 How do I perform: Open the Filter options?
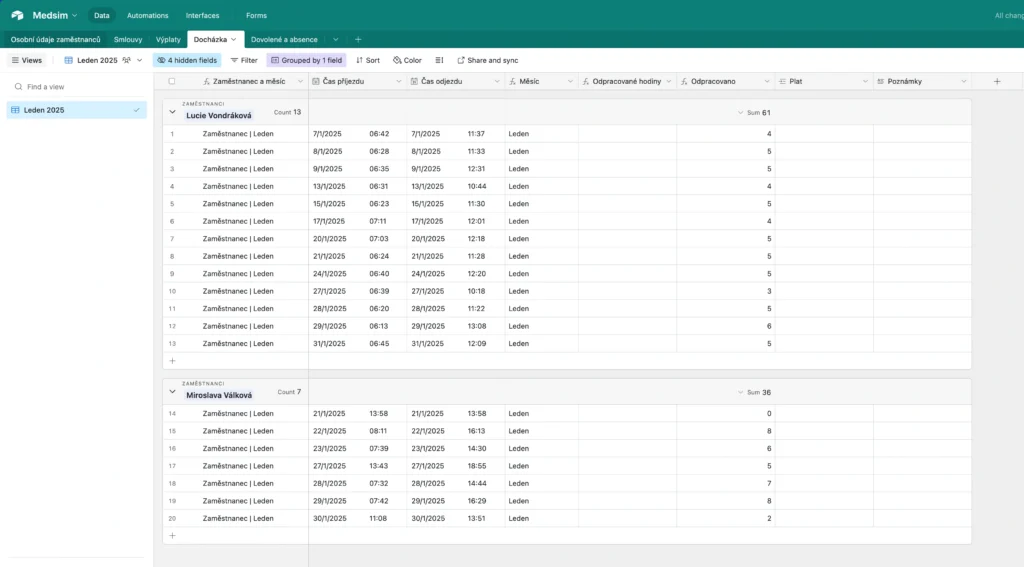tap(243, 60)
